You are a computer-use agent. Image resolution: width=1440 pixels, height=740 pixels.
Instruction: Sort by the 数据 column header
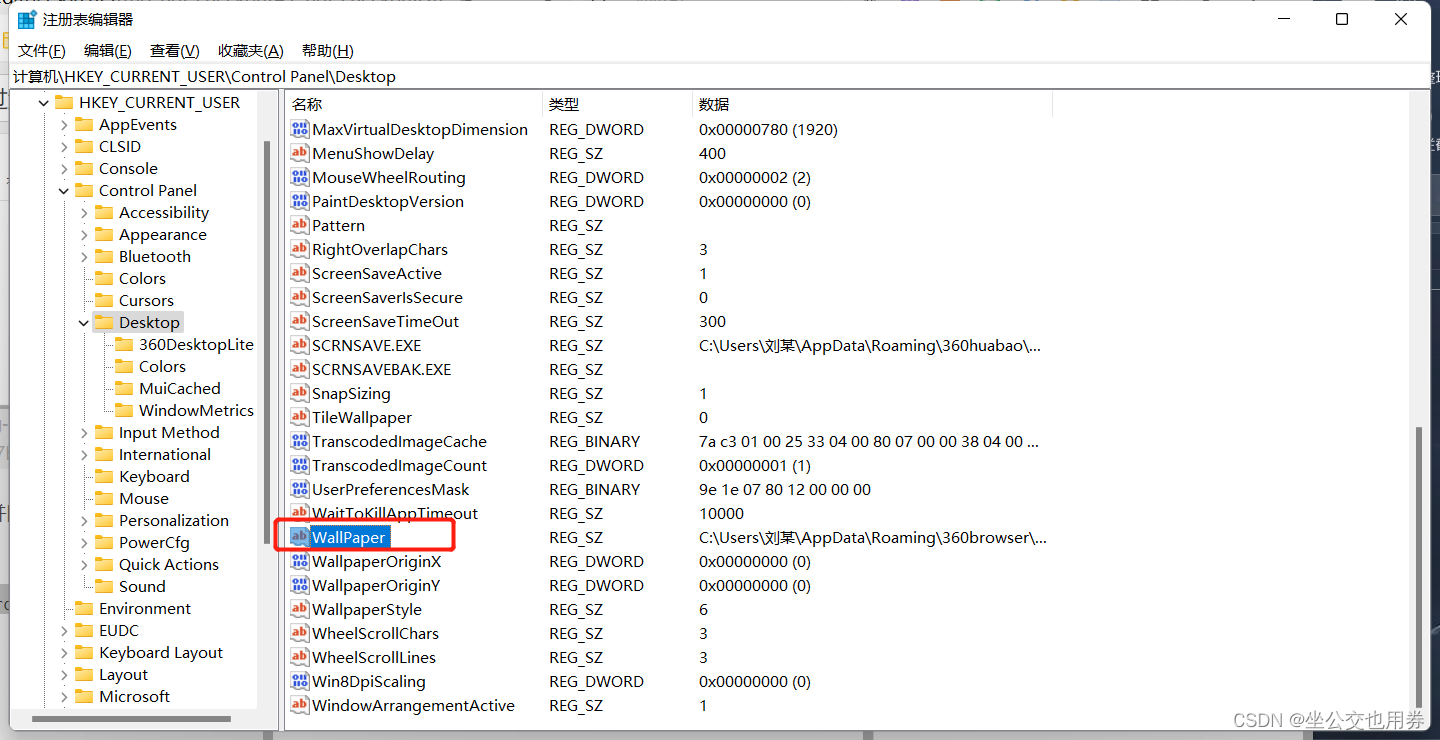(x=872, y=104)
